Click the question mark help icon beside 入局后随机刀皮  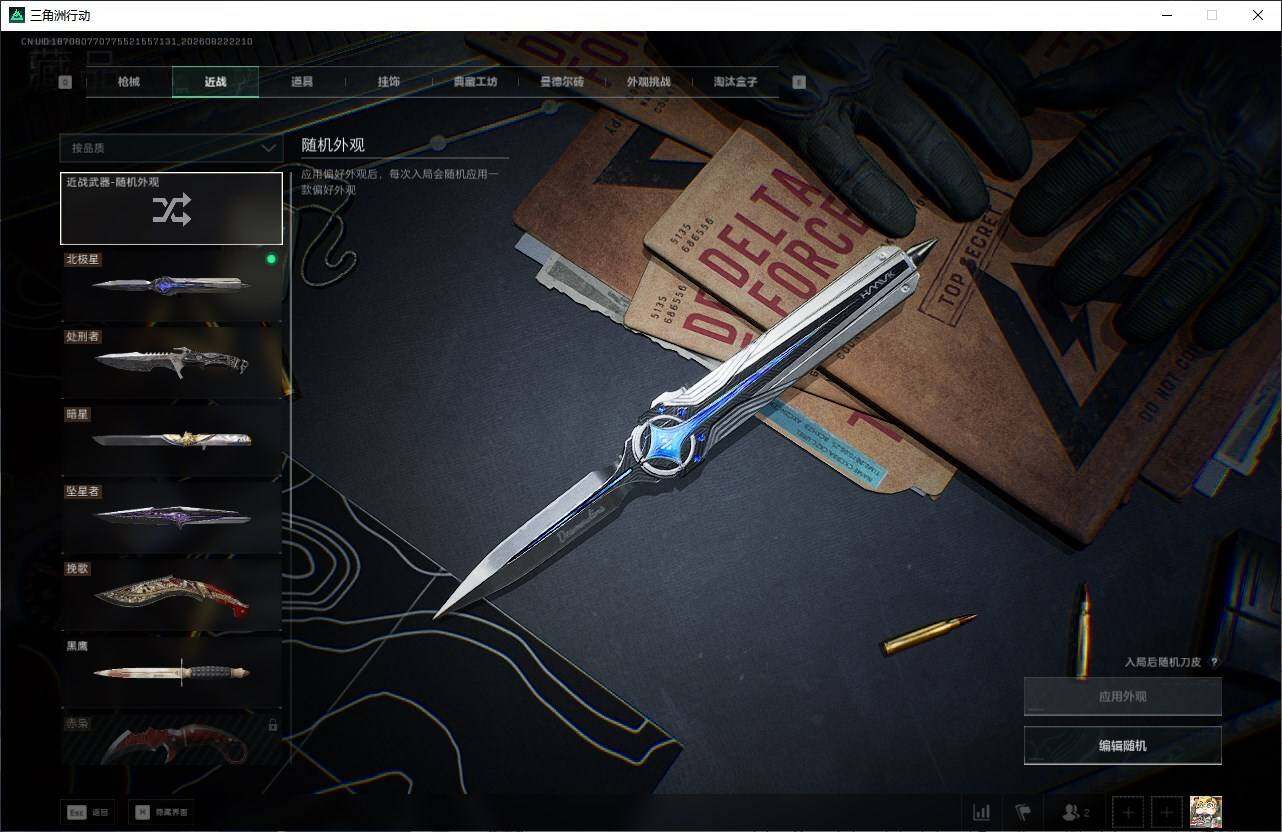[1214, 662]
